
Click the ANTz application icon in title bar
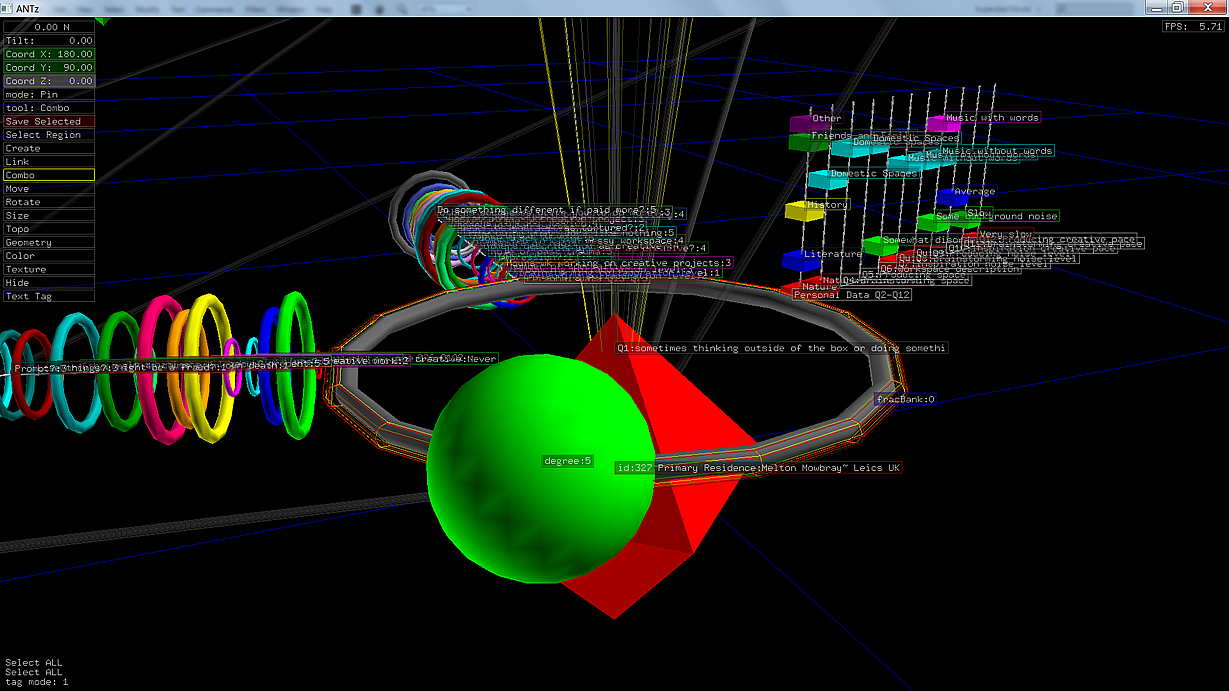pos(8,9)
